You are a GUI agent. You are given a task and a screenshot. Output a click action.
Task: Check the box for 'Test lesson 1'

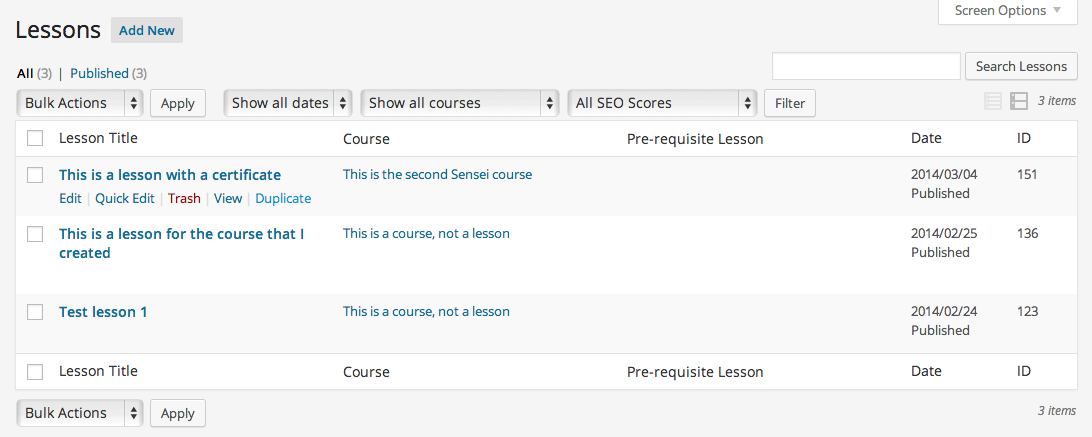[x=35, y=312]
